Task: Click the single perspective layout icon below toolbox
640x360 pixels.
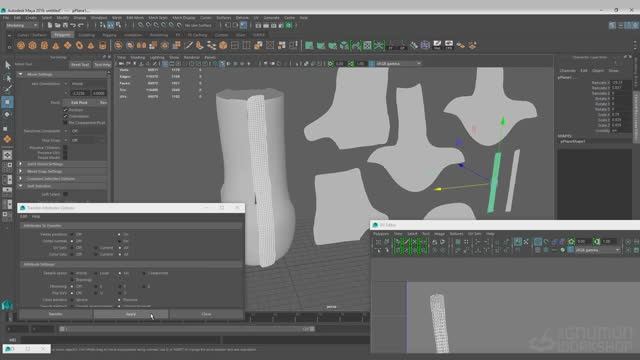Action: coord(7,155)
